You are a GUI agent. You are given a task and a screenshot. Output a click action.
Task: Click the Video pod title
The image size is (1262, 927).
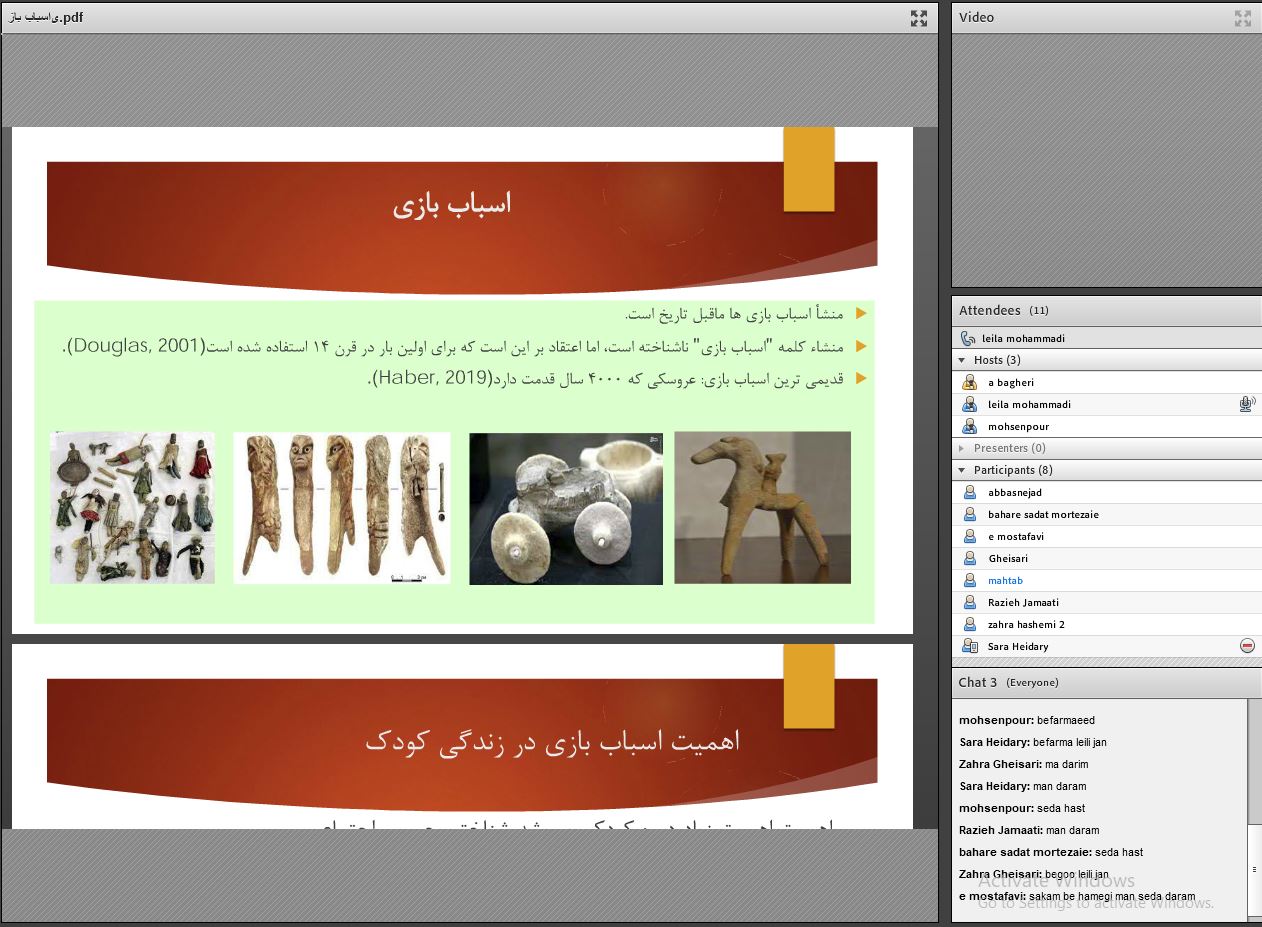[x=976, y=18]
